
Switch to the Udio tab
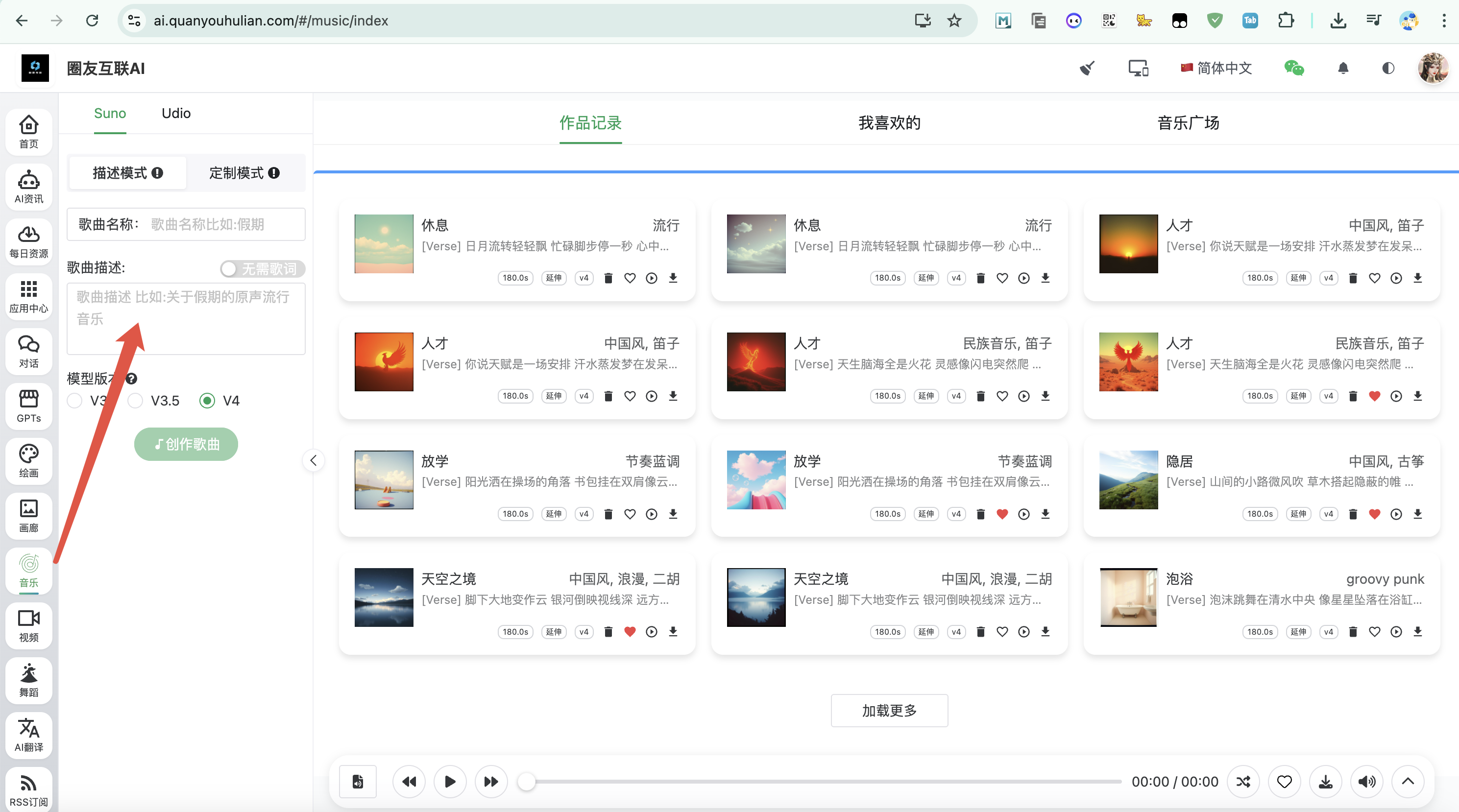click(x=176, y=113)
